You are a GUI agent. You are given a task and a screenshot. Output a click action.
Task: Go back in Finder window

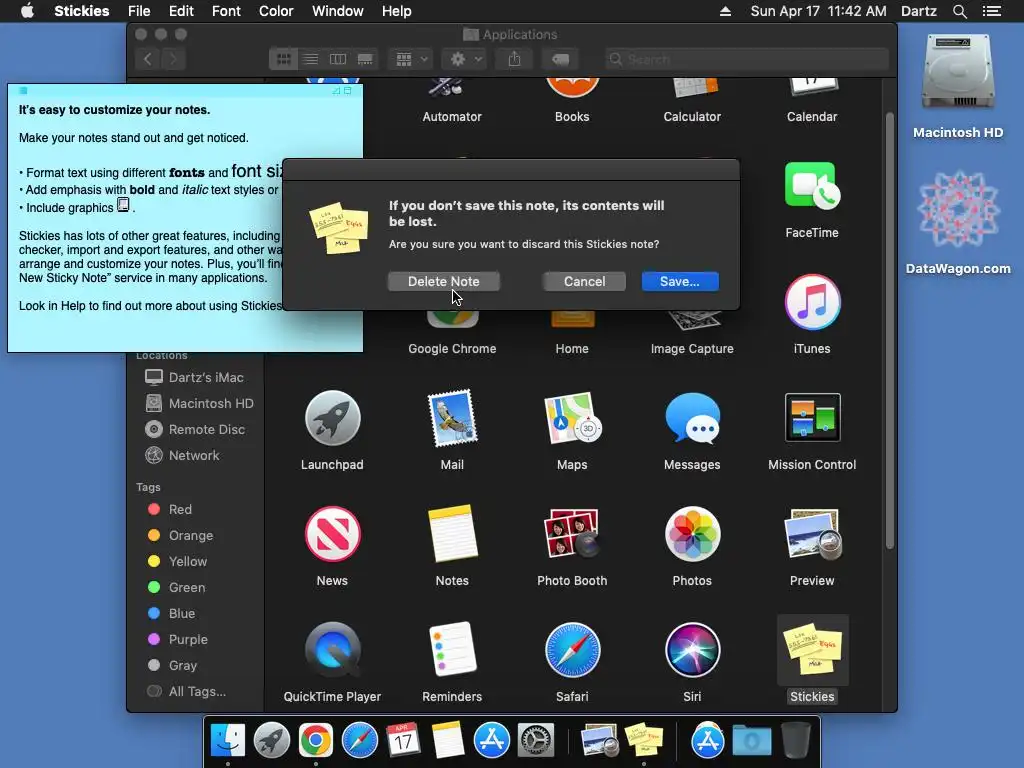148,59
